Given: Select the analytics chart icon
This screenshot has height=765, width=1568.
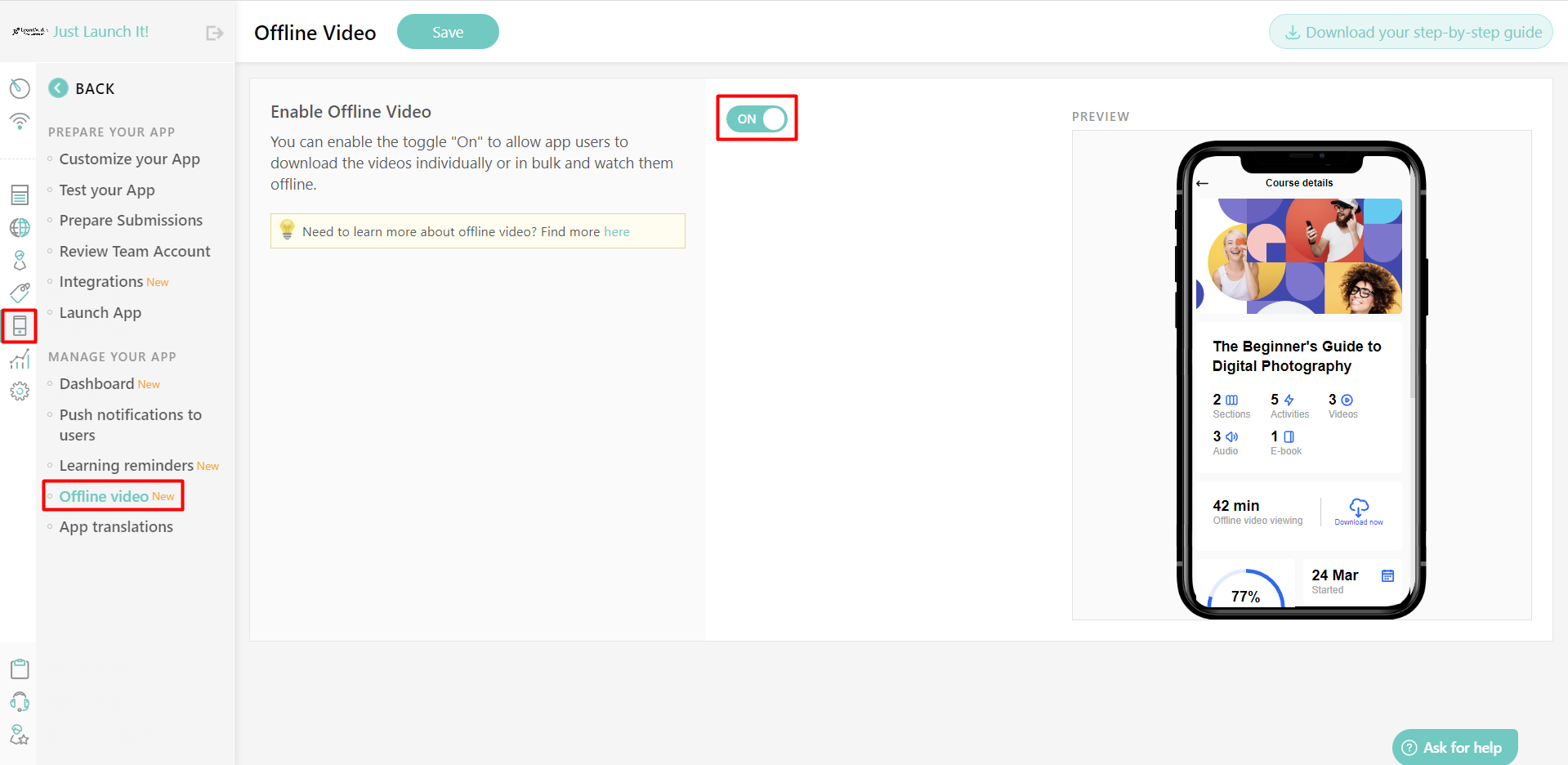Looking at the screenshot, I should click(x=20, y=358).
